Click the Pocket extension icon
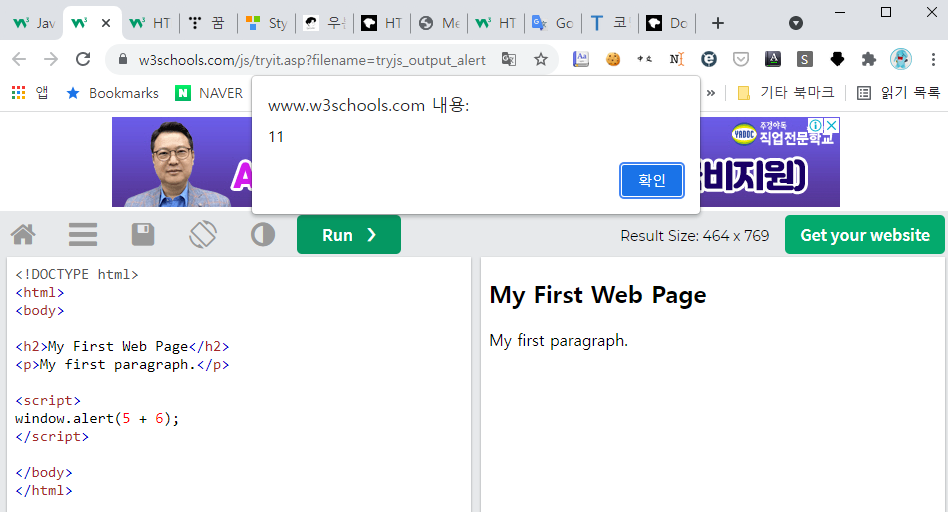Viewport: 948px width, 512px height. click(x=741, y=59)
